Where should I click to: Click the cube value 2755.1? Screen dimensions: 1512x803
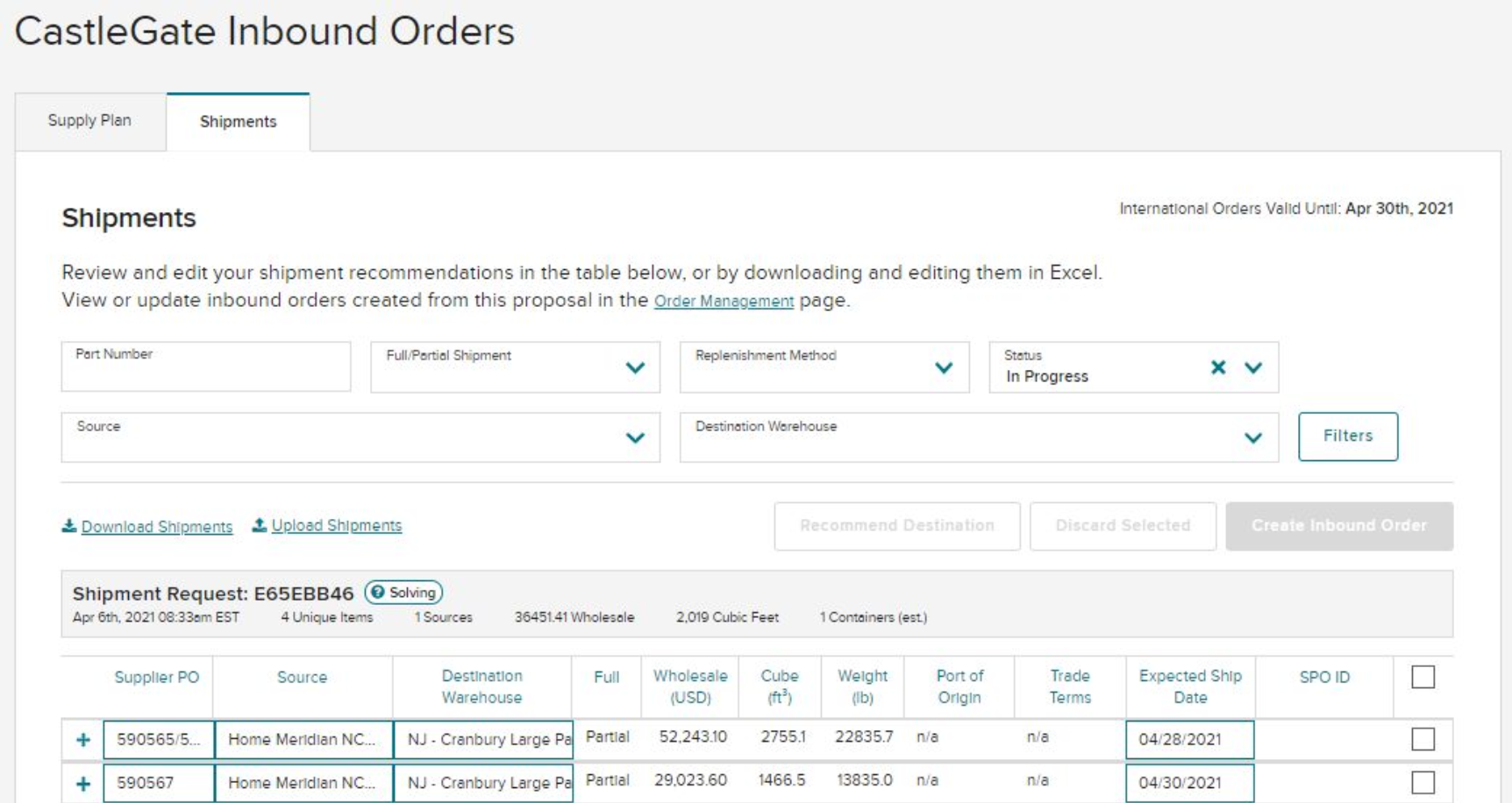782,736
